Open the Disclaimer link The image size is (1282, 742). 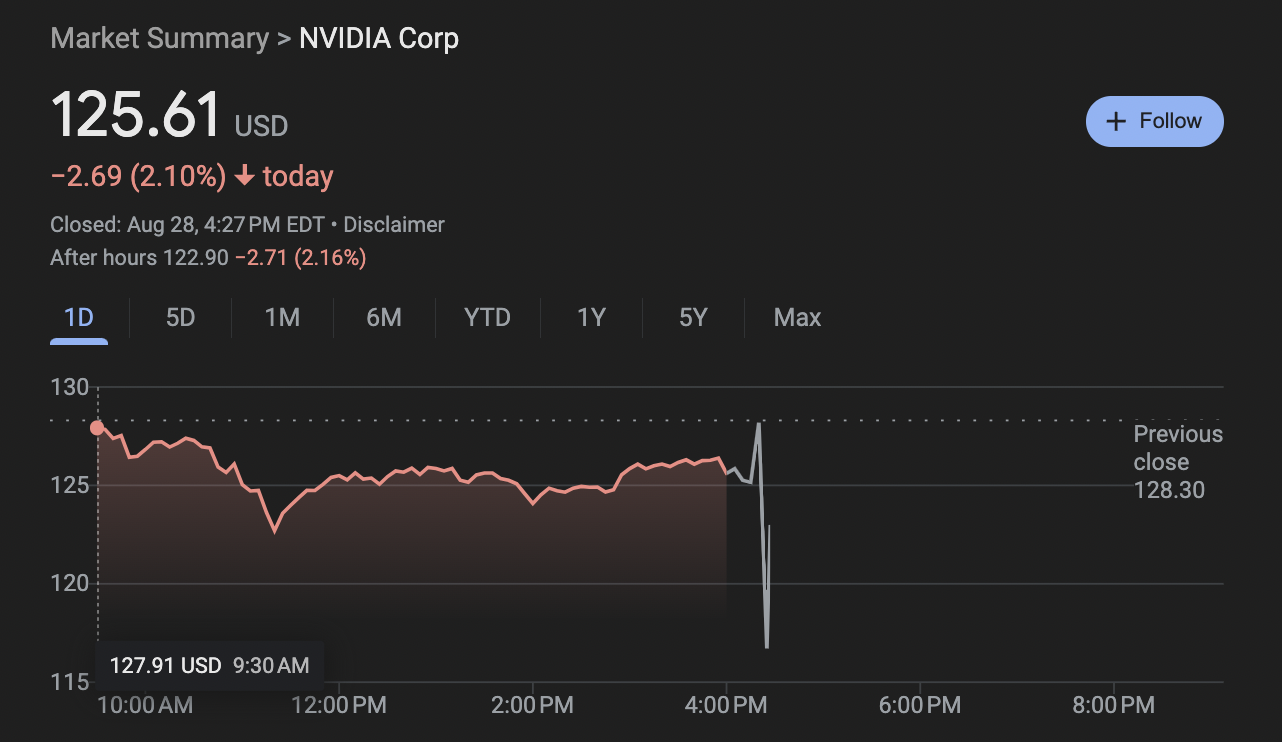click(394, 225)
